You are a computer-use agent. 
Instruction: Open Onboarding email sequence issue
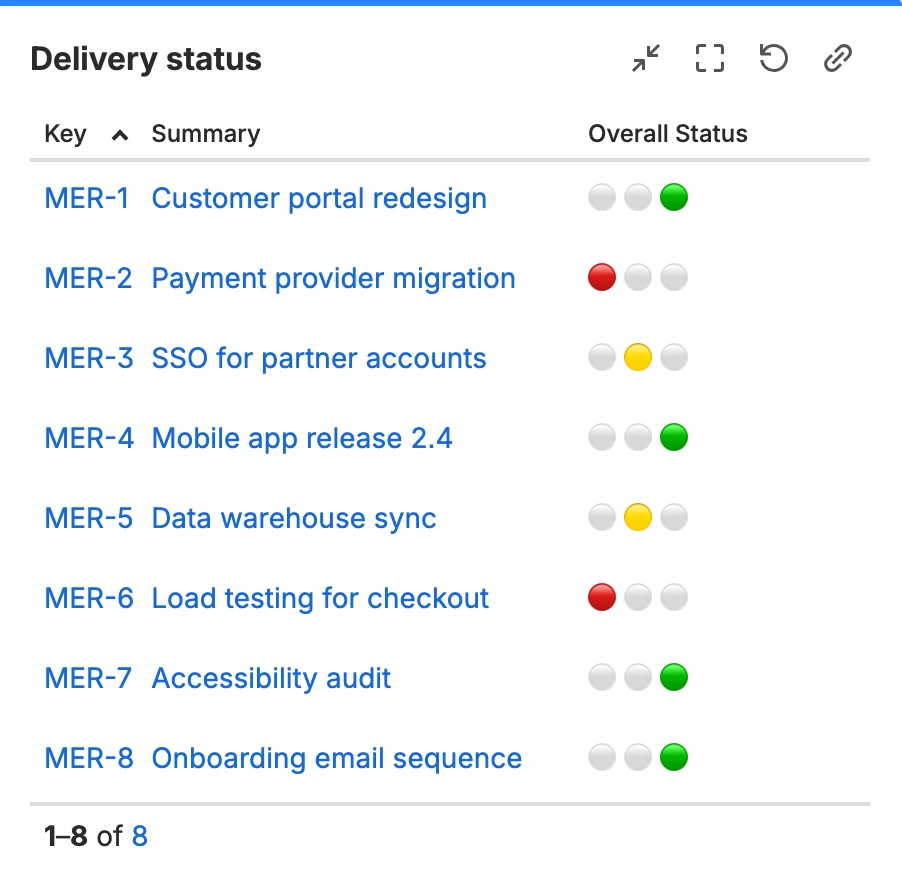coord(337,758)
